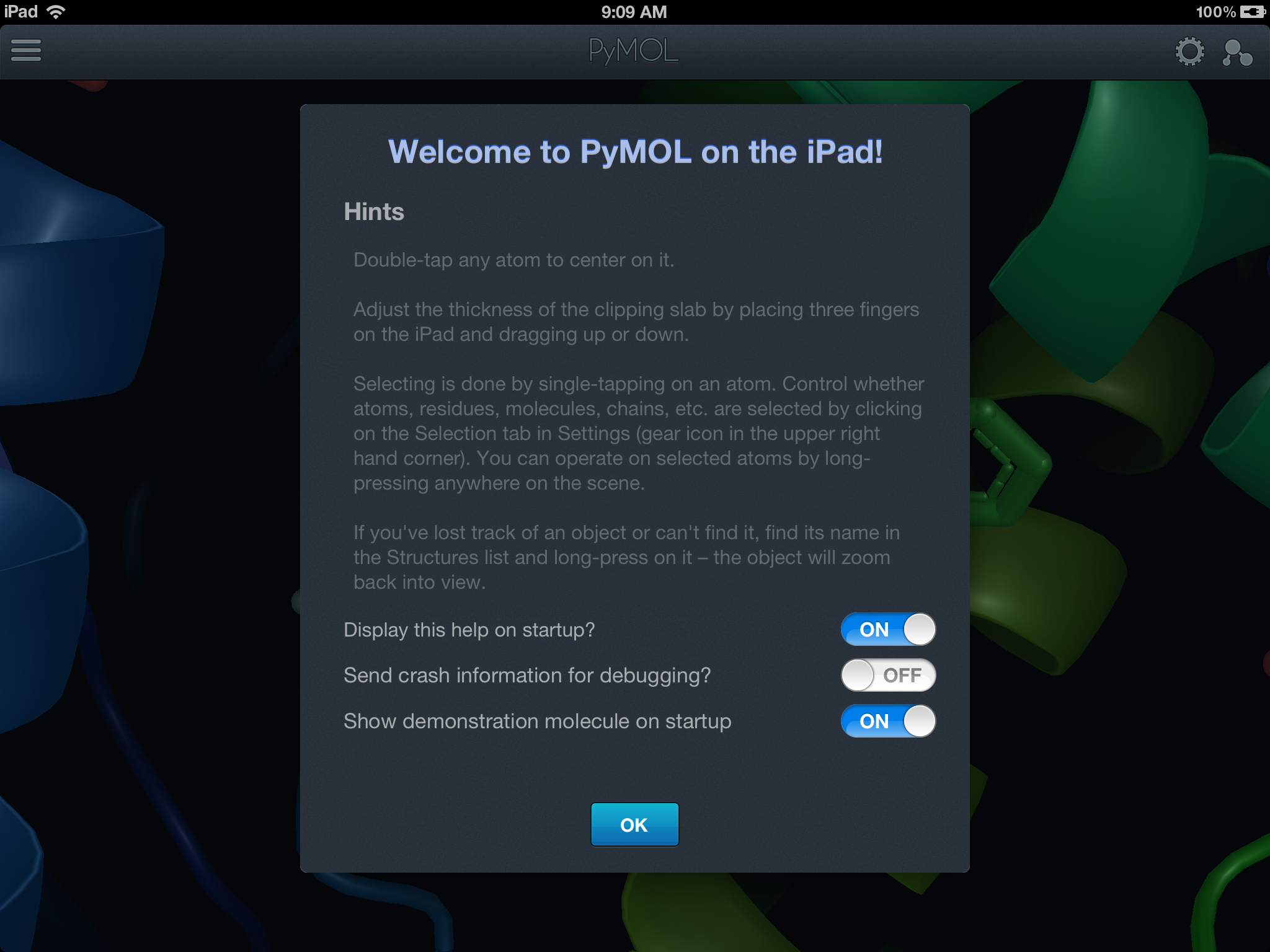Tap the battery indicator icon

point(1253,12)
